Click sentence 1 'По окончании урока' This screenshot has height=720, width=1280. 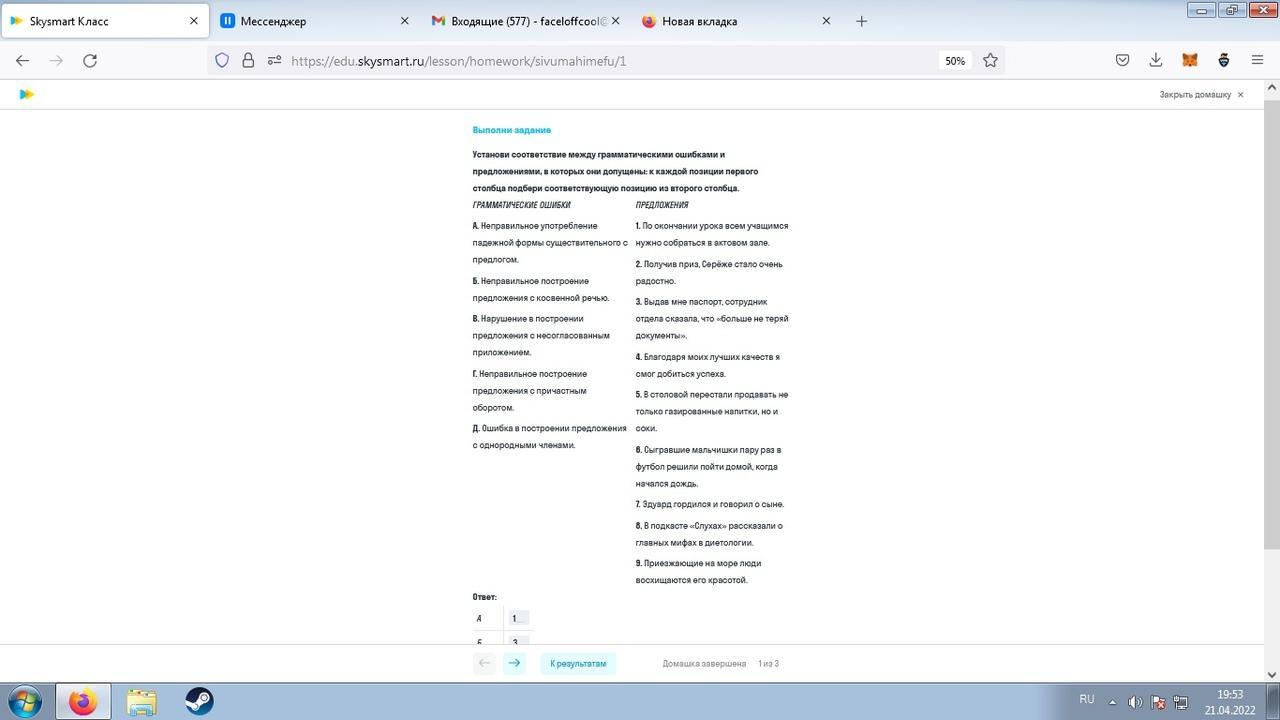(x=712, y=234)
